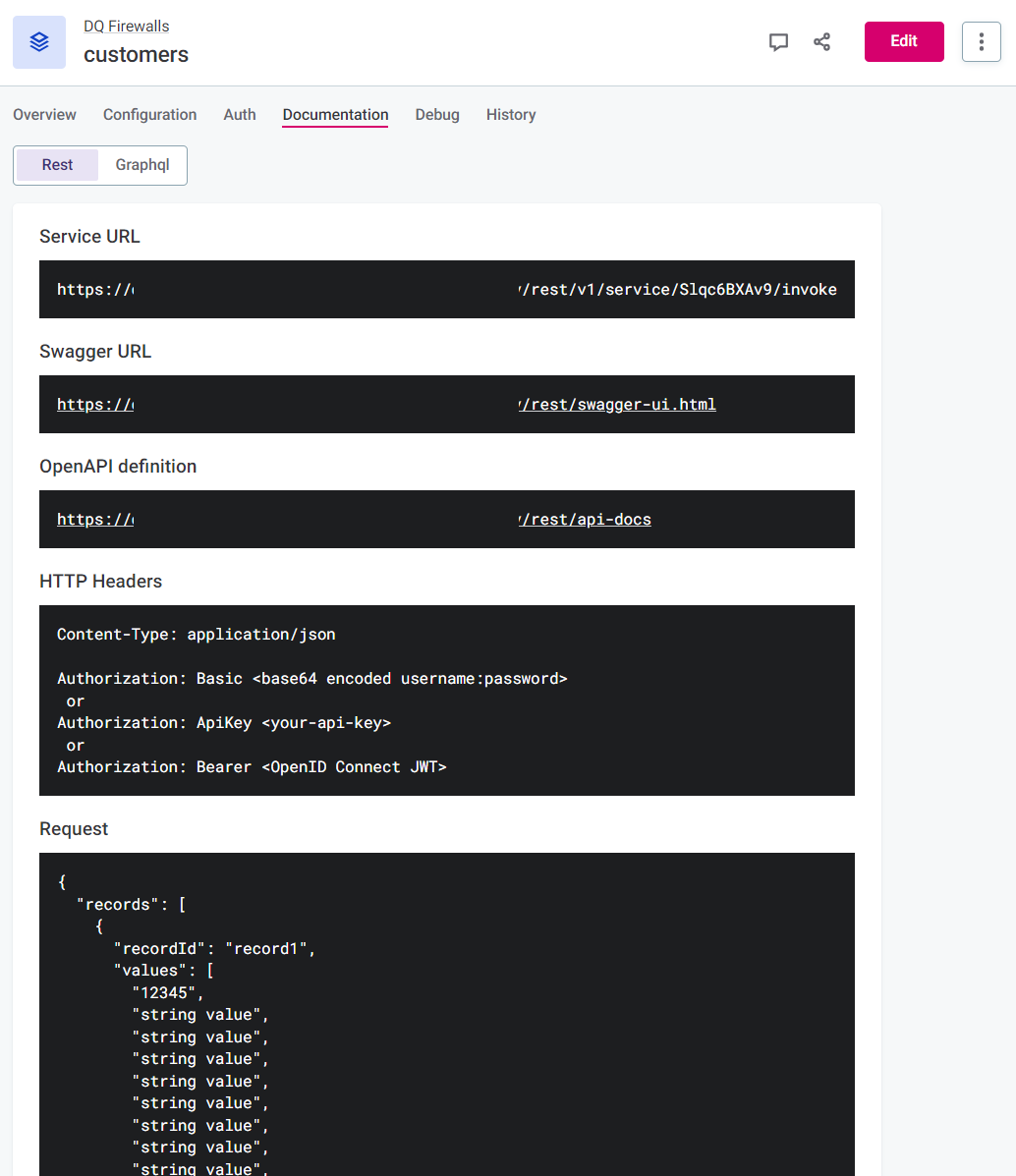Open the DQ Firewalls breadcrumb link
This screenshot has height=1176, width=1016.
pos(126,26)
